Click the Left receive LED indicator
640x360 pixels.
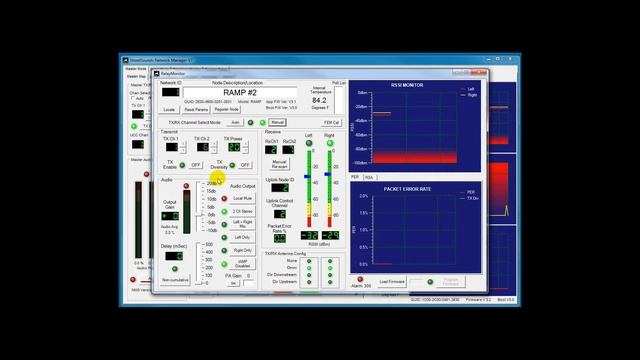pos(309,143)
